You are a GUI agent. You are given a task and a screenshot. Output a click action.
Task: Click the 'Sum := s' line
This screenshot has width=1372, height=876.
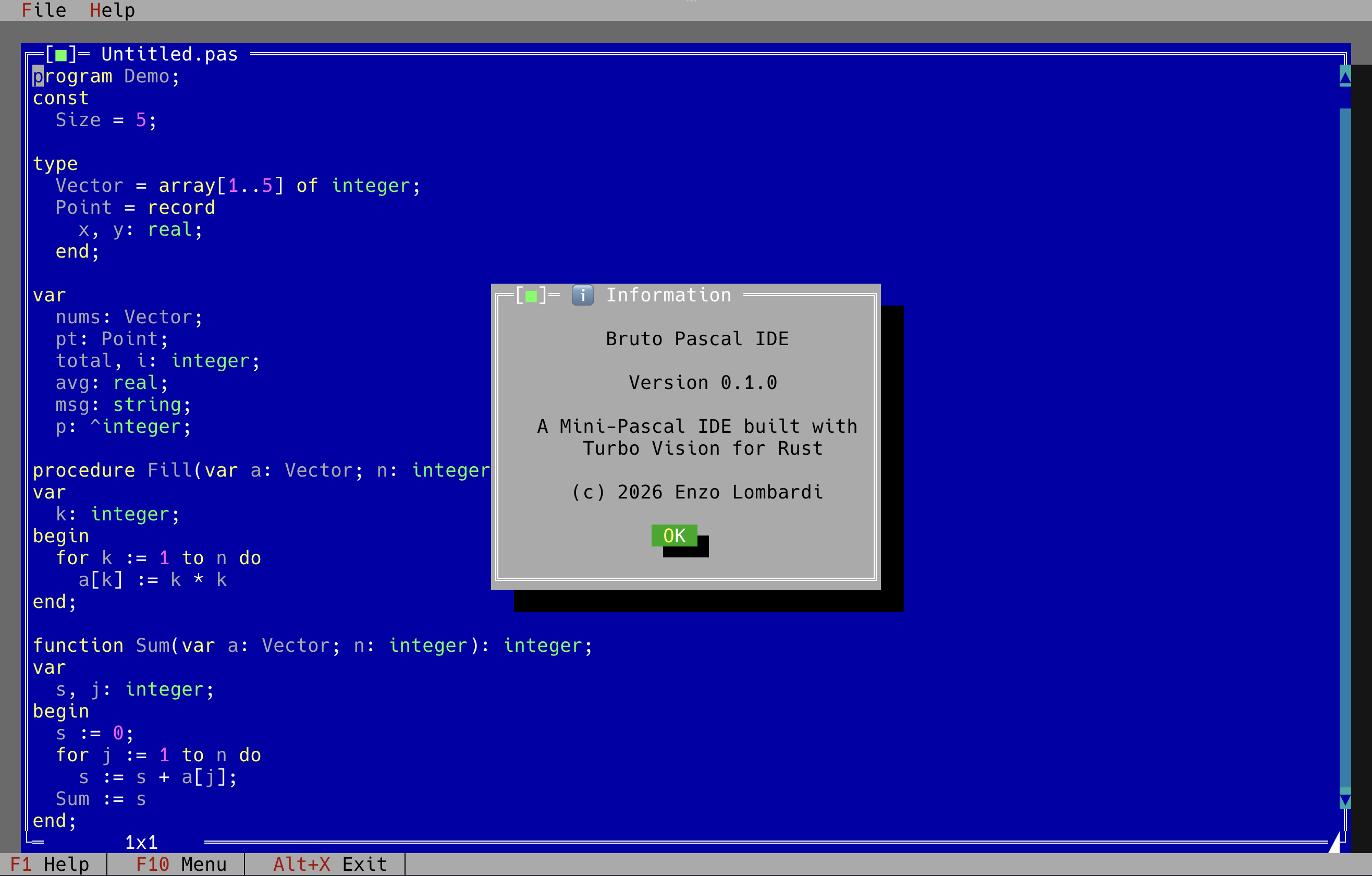pyautogui.click(x=101, y=799)
